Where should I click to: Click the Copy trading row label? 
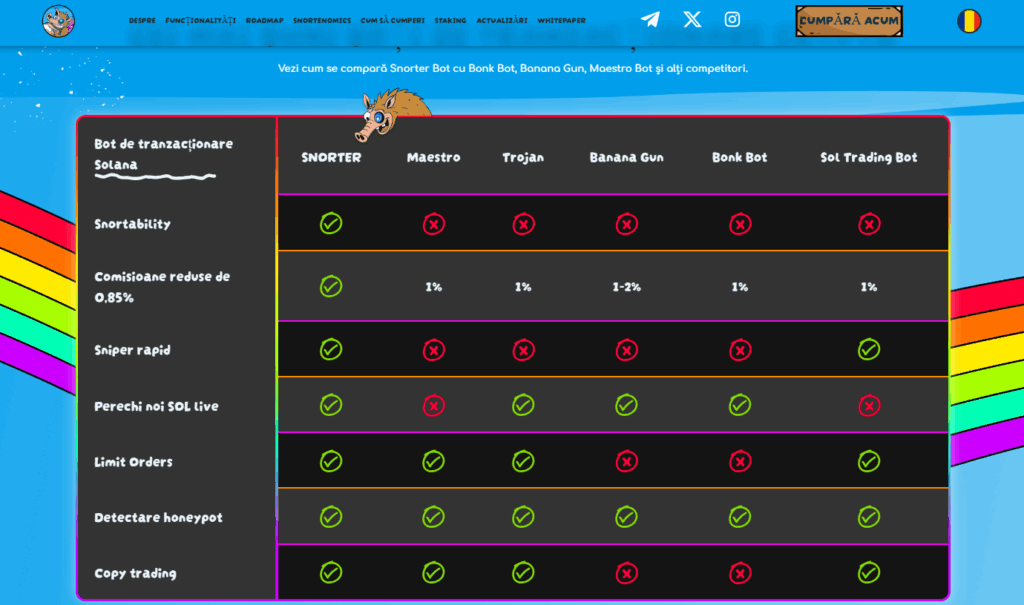(135, 574)
